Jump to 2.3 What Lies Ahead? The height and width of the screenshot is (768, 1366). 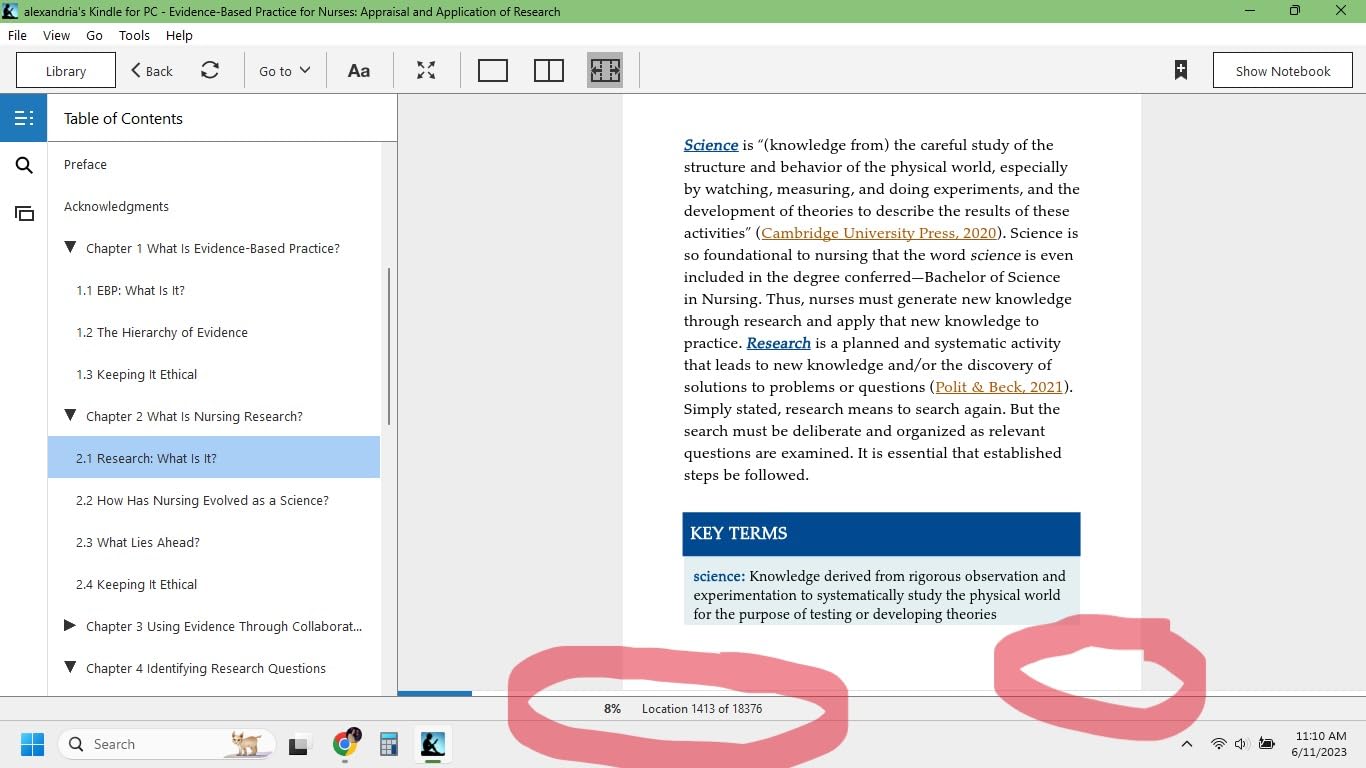(x=138, y=542)
